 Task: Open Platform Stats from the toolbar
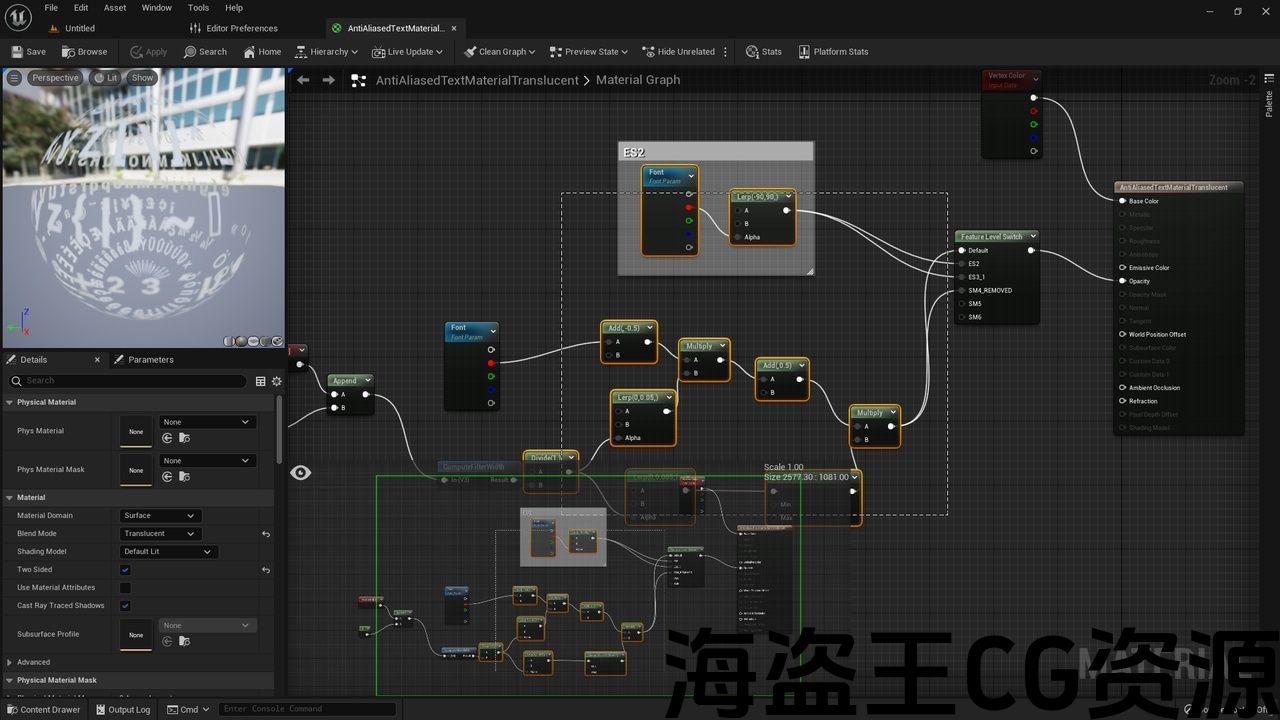[x=833, y=52]
